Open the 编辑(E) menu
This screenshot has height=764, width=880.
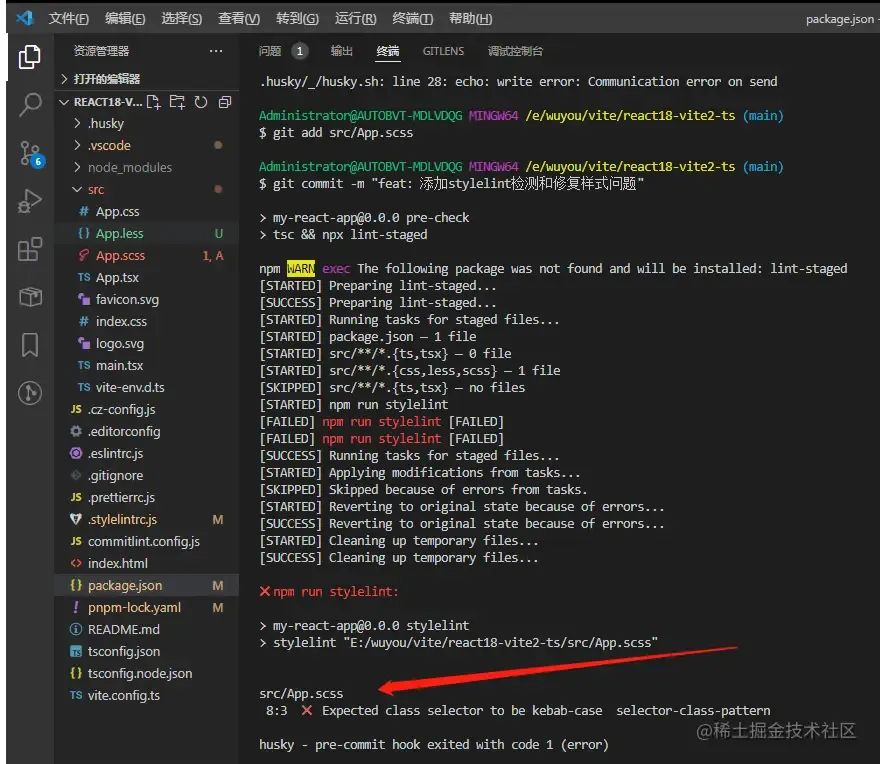[125, 19]
